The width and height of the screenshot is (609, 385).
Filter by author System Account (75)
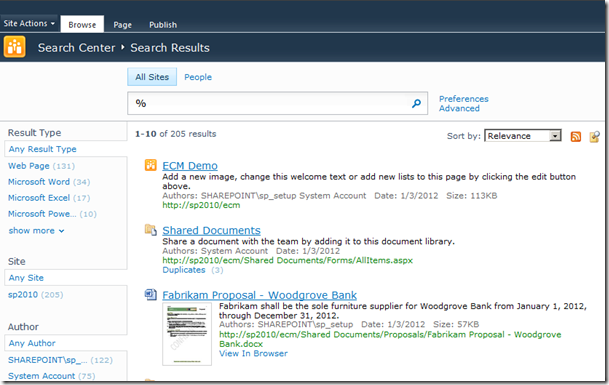coord(51,376)
